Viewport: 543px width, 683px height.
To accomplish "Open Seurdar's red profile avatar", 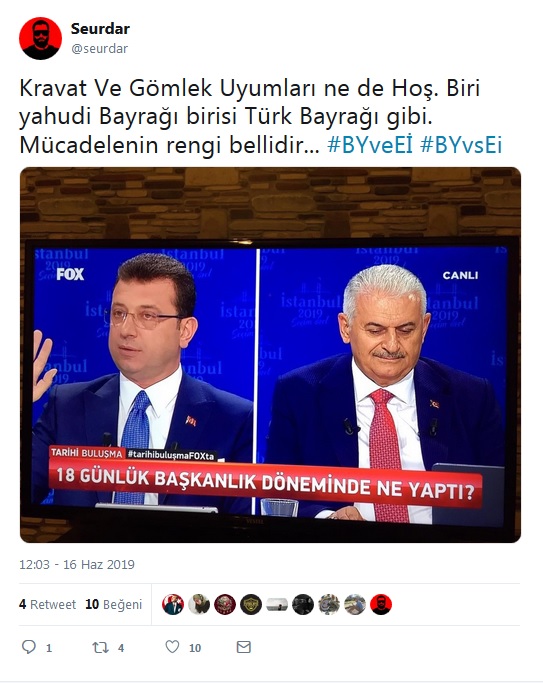I will point(40,38).
